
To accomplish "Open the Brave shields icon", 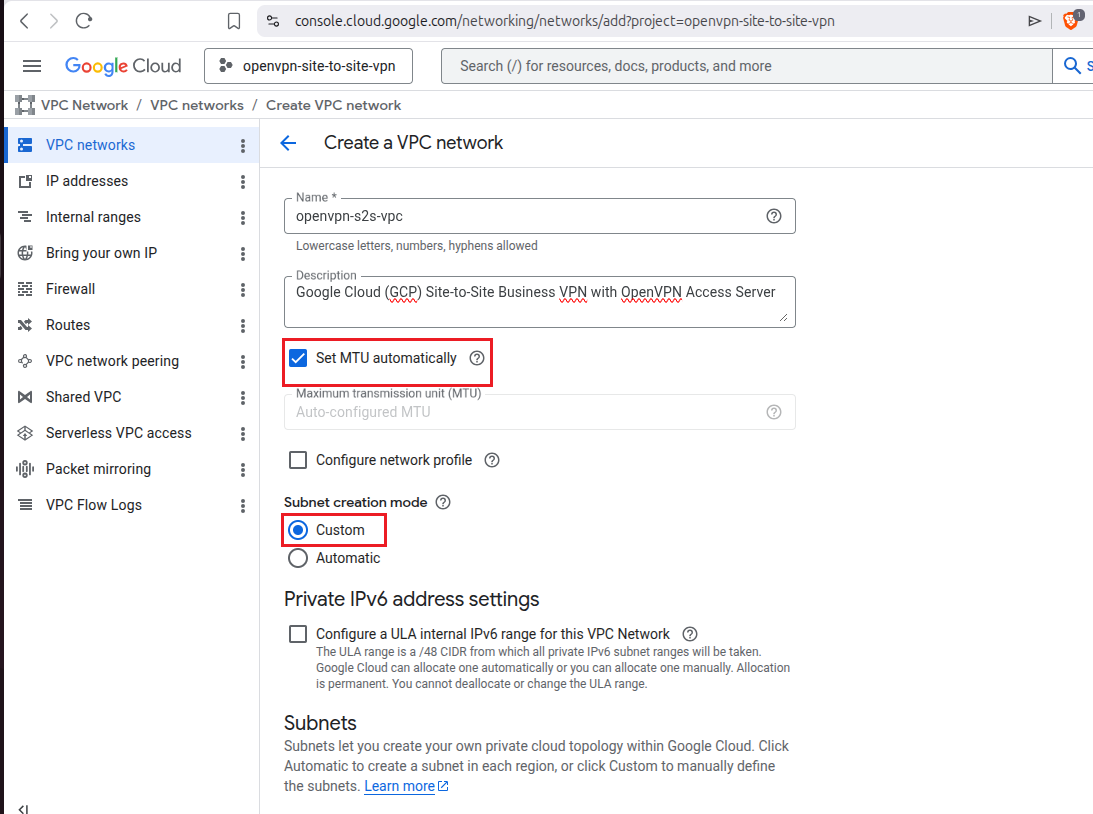I will (1071, 20).
